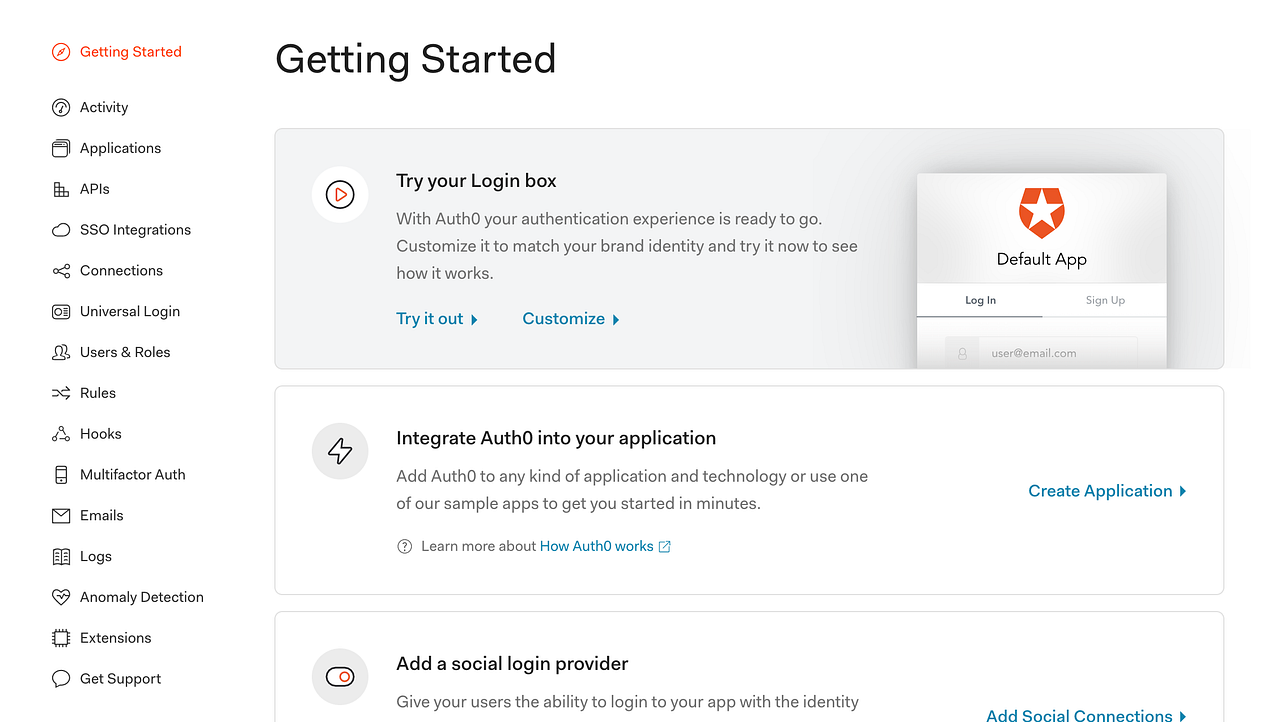This screenshot has width=1280, height=722.
Task: Select the Users & Roles icon
Action: point(61,352)
